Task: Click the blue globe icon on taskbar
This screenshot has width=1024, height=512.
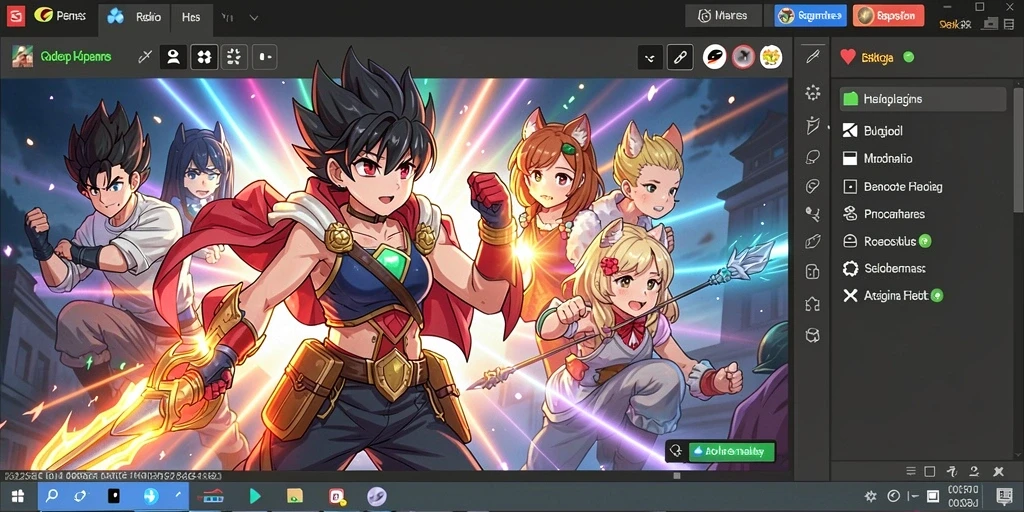Action: coord(151,496)
